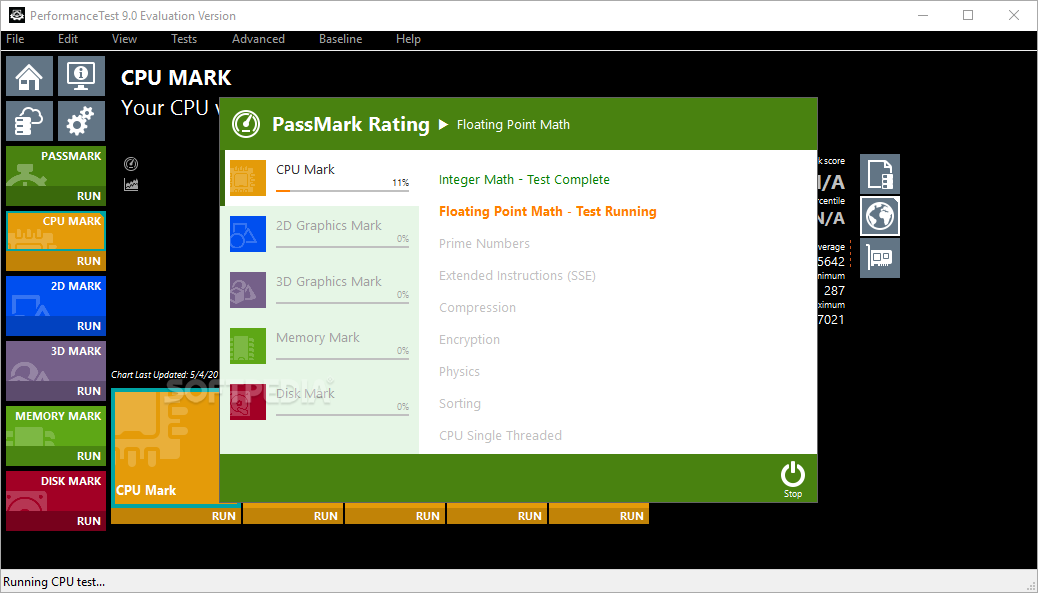The height and width of the screenshot is (593, 1038).
Task: Click the 2D Graphics Mark progress bar
Action: pyautogui.click(x=342, y=247)
